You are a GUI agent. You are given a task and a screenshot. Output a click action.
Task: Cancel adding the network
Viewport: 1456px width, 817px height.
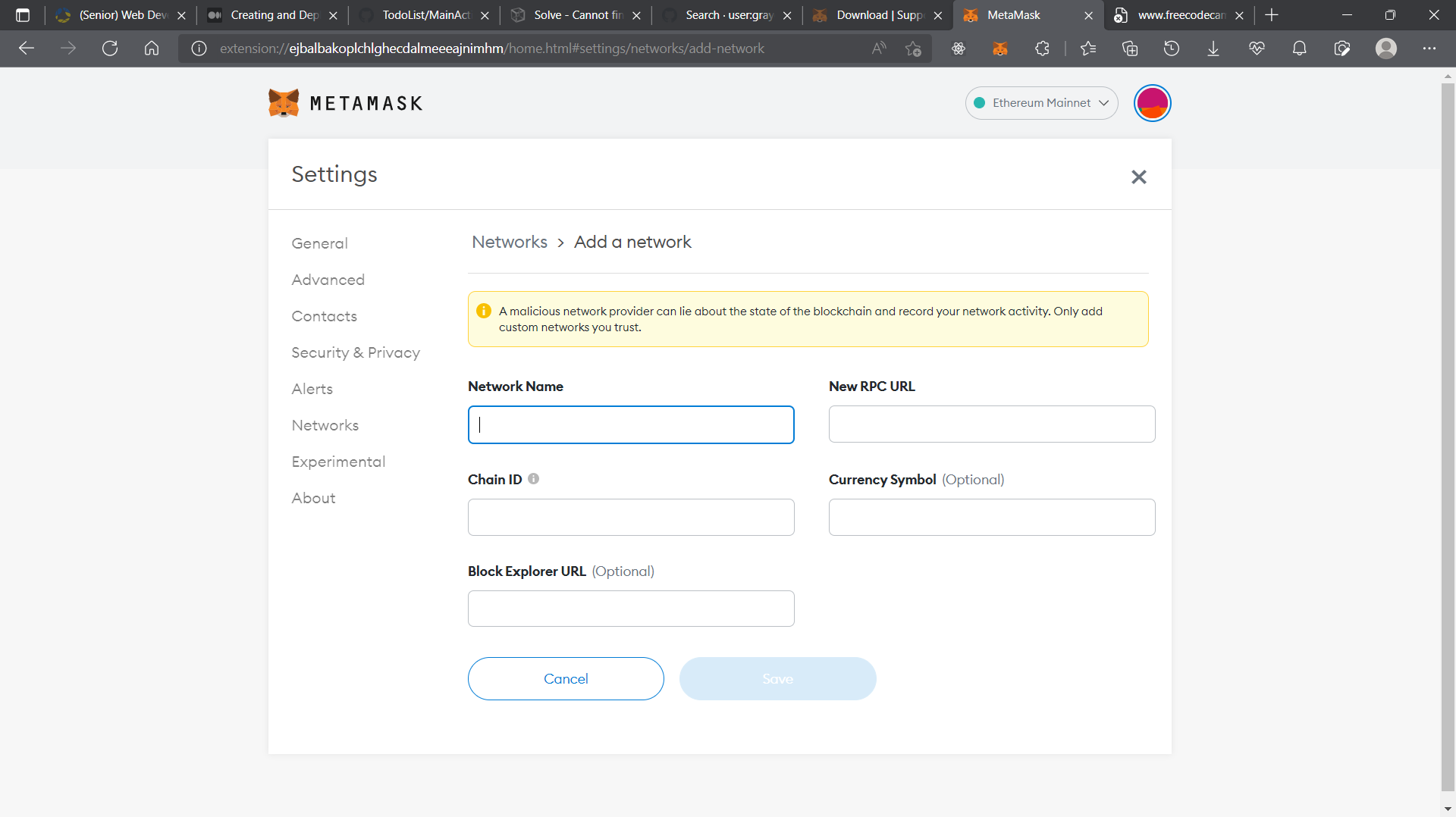pyautogui.click(x=566, y=678)
